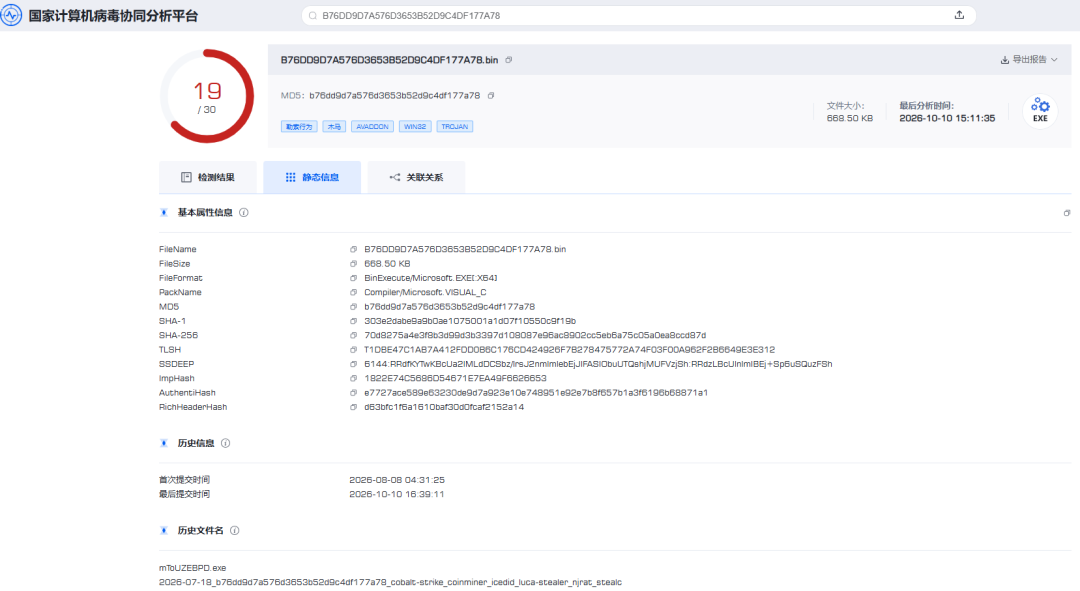Copy the file name in header
Image resolution: width=1080 pixels, height=591 pixels.
point(509,60)
